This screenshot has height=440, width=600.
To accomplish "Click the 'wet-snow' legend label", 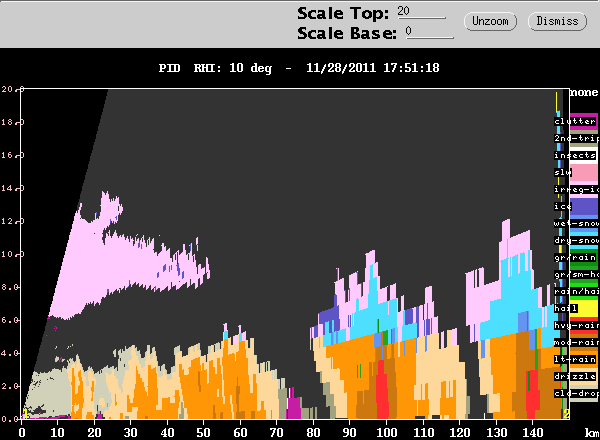I will (x=576, y=223).
